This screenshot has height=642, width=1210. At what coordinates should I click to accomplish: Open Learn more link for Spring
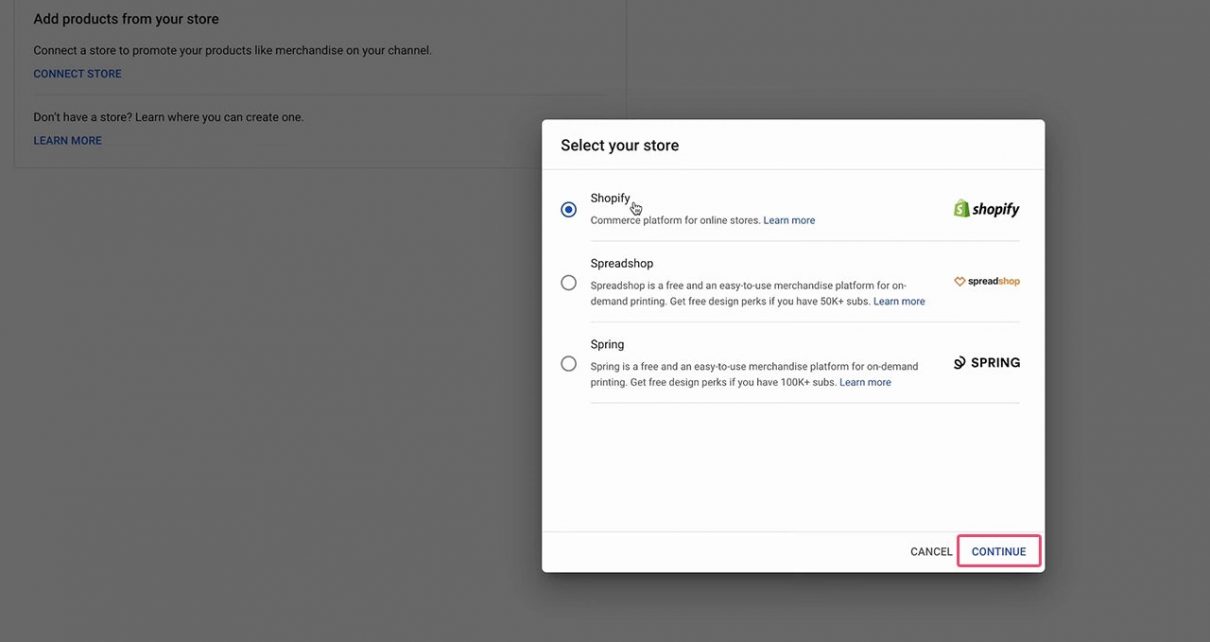[x=865, y=382]
